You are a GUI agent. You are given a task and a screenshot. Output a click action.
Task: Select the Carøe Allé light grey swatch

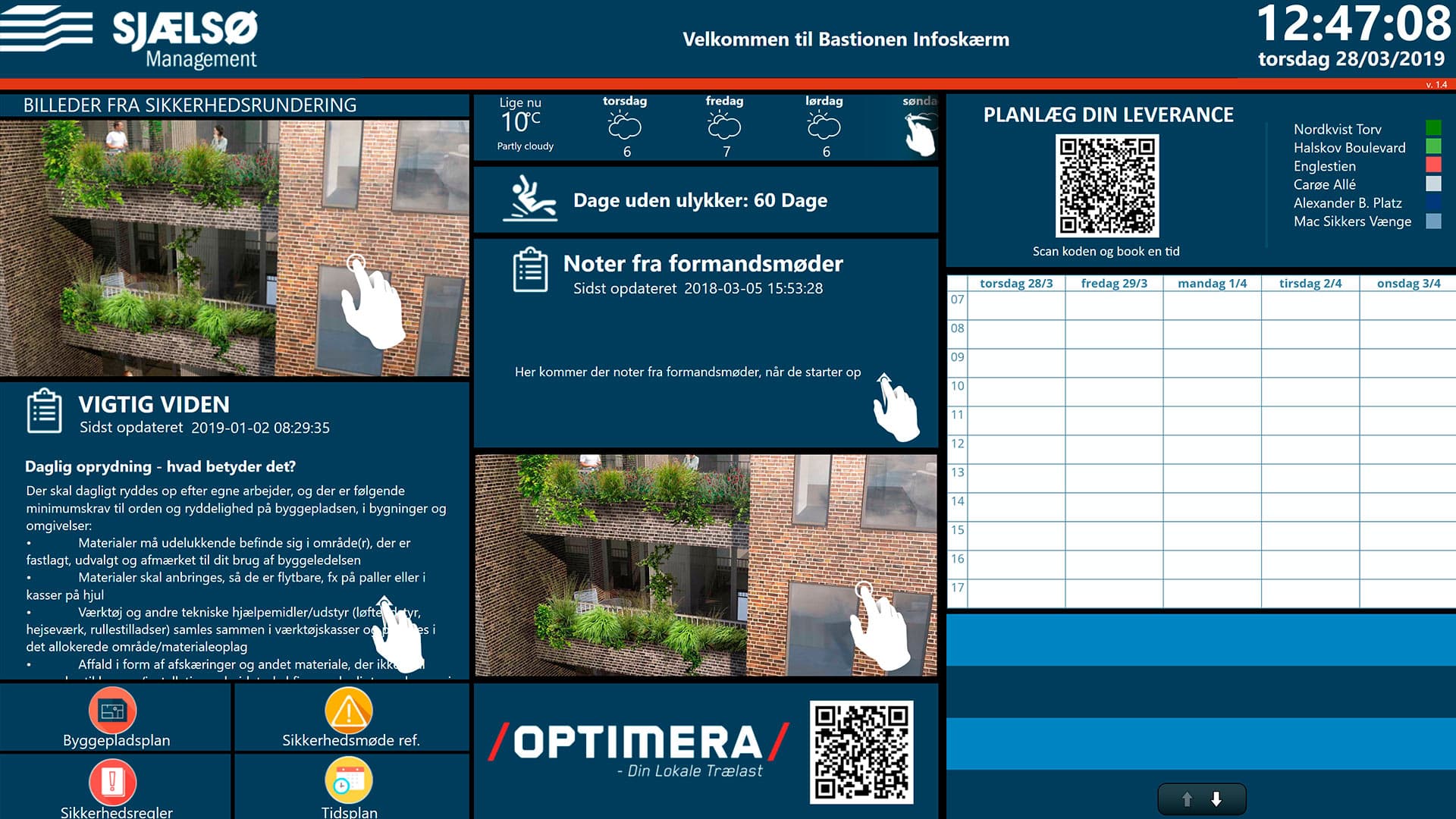tap(1433, 184)
